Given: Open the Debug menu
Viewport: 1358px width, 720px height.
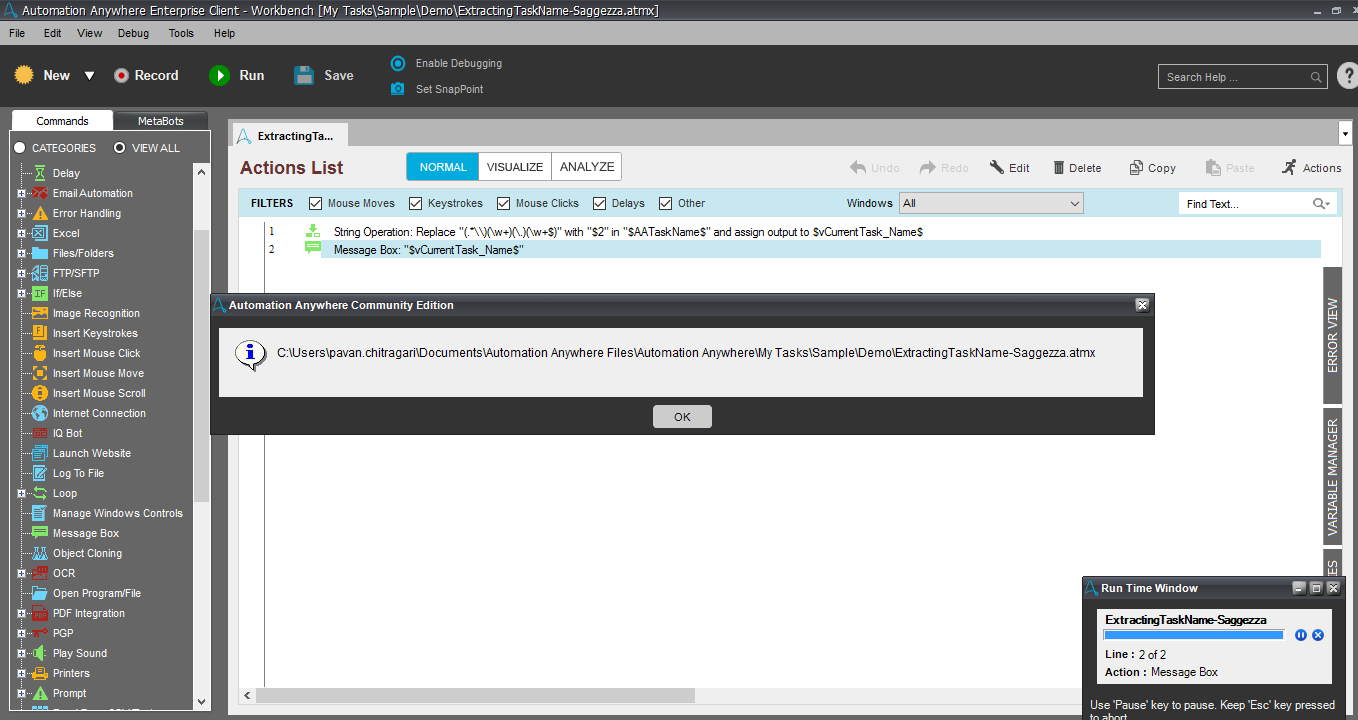Looking at the screenshot, I should [x=133, y=33].
